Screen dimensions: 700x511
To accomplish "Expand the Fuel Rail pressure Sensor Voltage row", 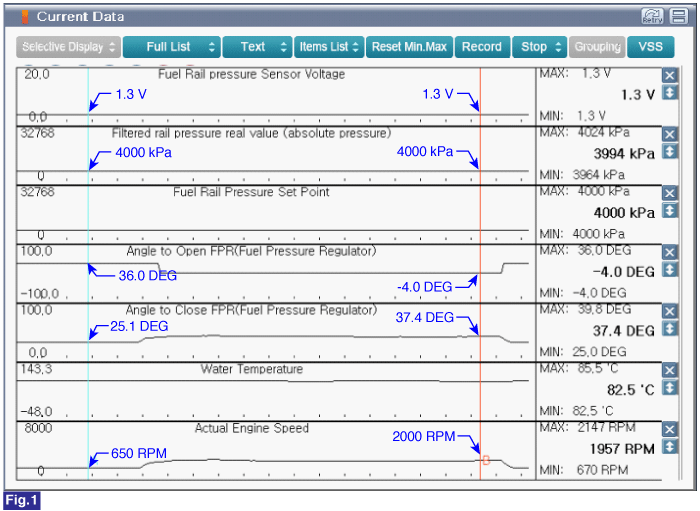I will 669,92.
